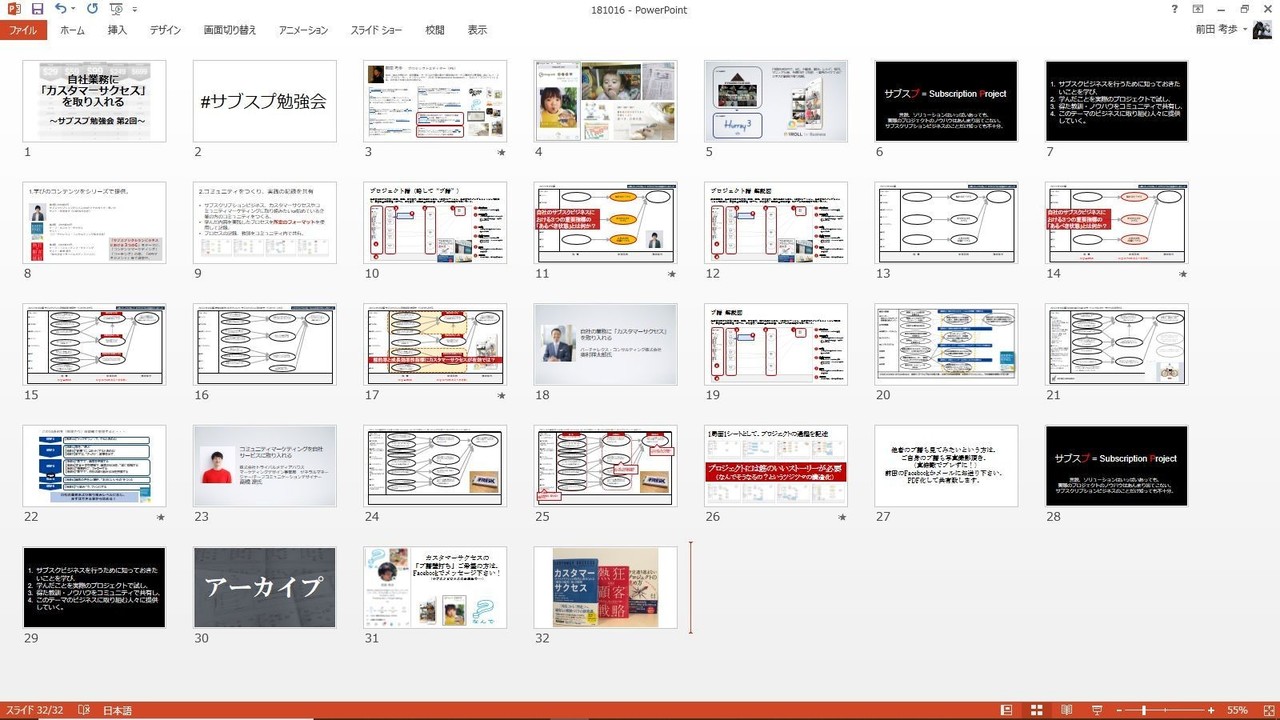Click the Undo arrow icon
This screenshot has width=1280, height=720.
(60, 9)
